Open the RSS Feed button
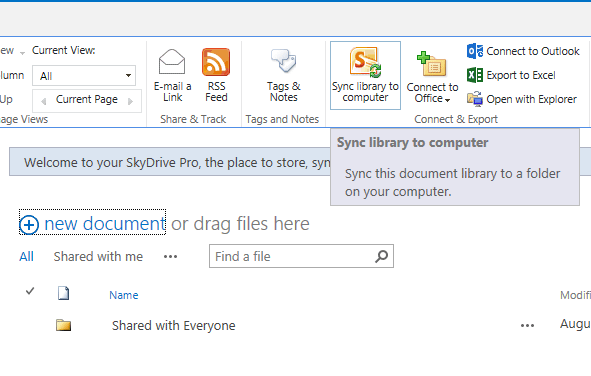Image resolution: width=591 pixels, height=376 pixels. coord(216,75)
